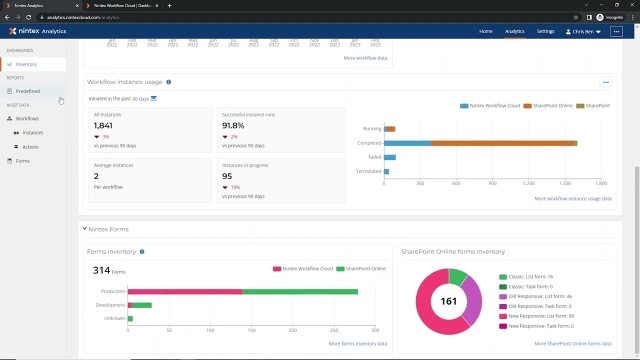
Task: Click info icon next to Workflow instance usage
Action: tap(169, 82)
